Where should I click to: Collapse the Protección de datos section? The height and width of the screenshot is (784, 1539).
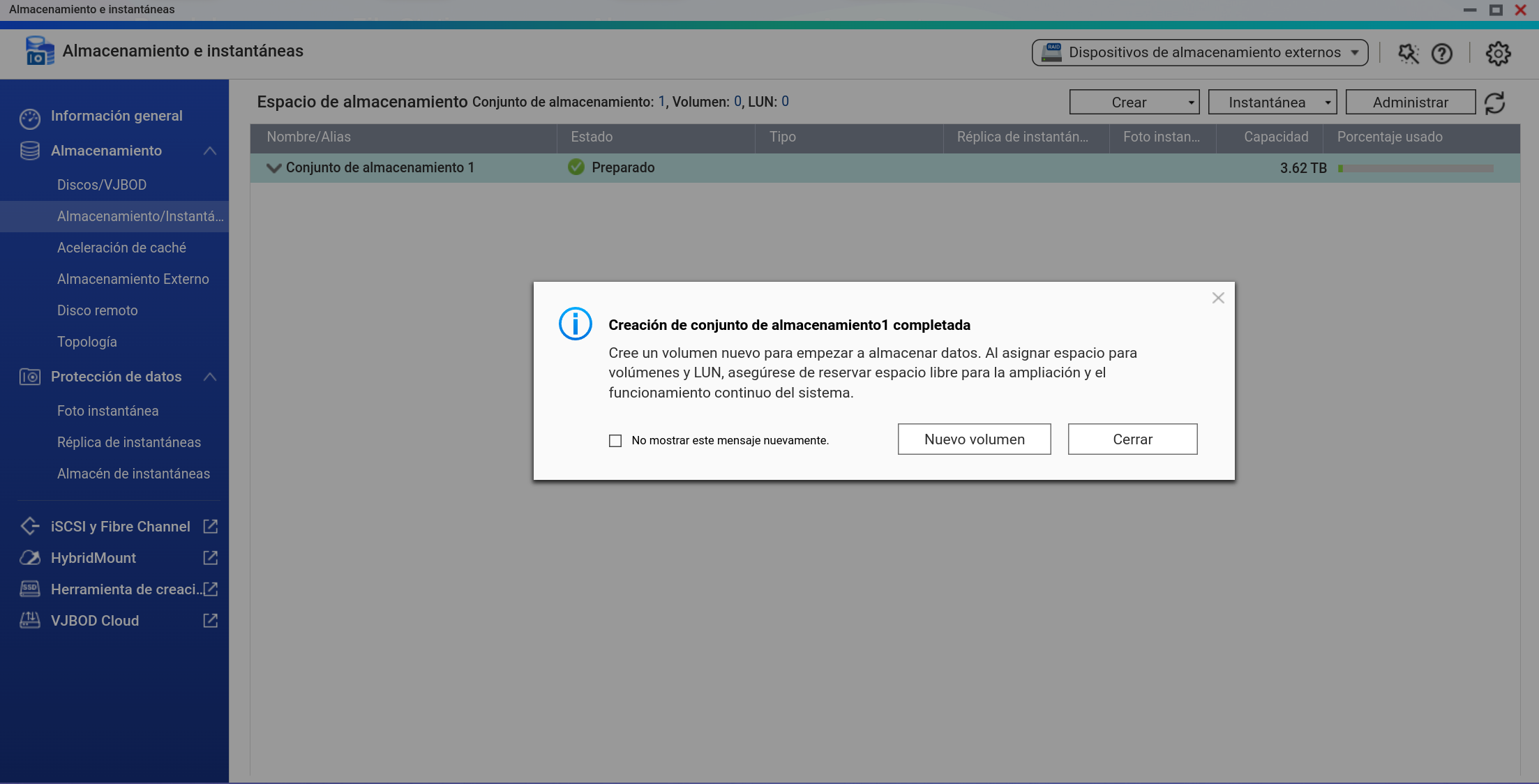pos(209,377)
